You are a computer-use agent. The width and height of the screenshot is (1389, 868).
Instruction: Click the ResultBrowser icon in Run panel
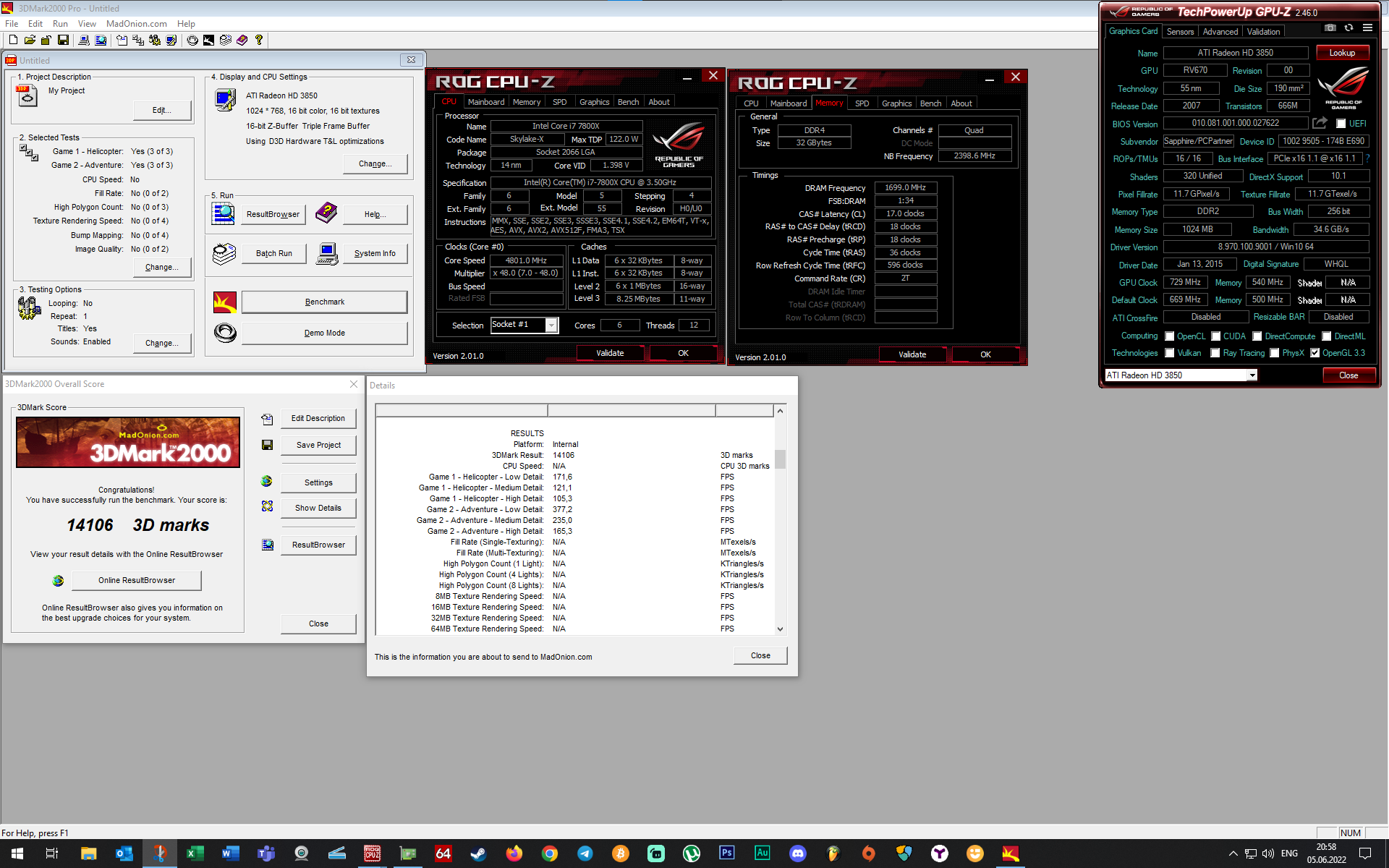(223, 213)
